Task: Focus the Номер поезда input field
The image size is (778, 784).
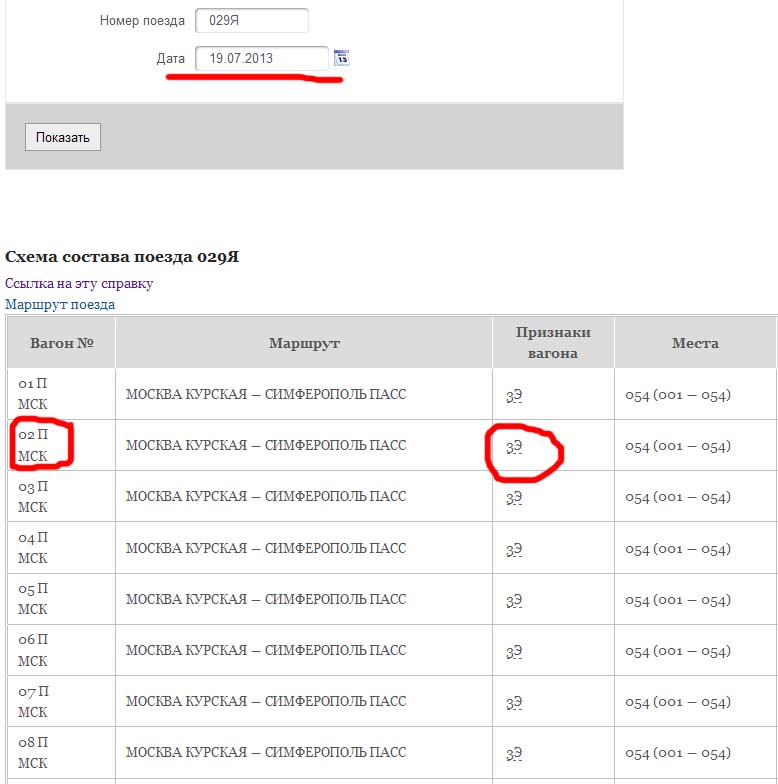Action: (x=251, y=20)
